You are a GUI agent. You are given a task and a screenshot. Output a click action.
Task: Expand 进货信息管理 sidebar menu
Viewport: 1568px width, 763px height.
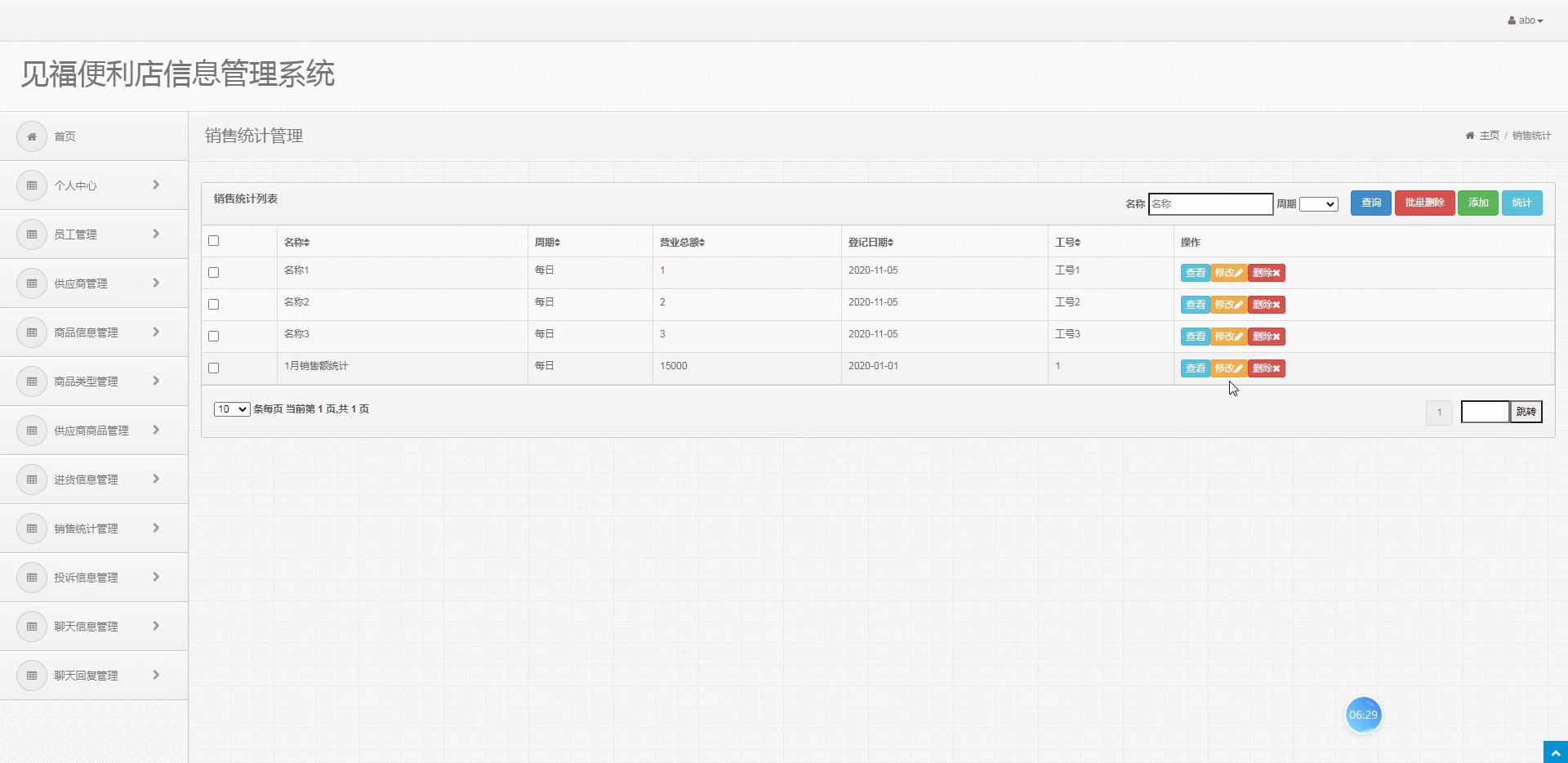click(x=94, y=480)
